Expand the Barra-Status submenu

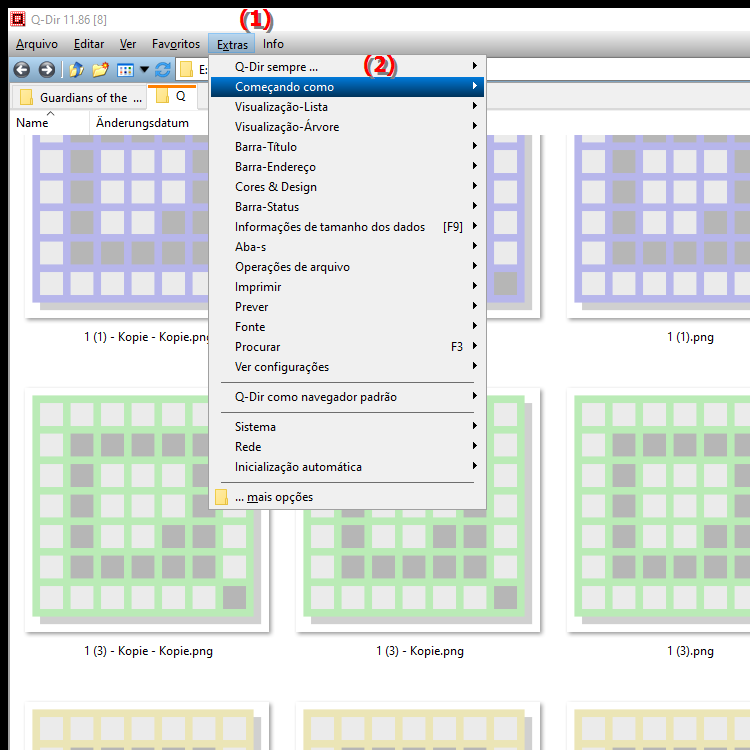click(347, 207)
